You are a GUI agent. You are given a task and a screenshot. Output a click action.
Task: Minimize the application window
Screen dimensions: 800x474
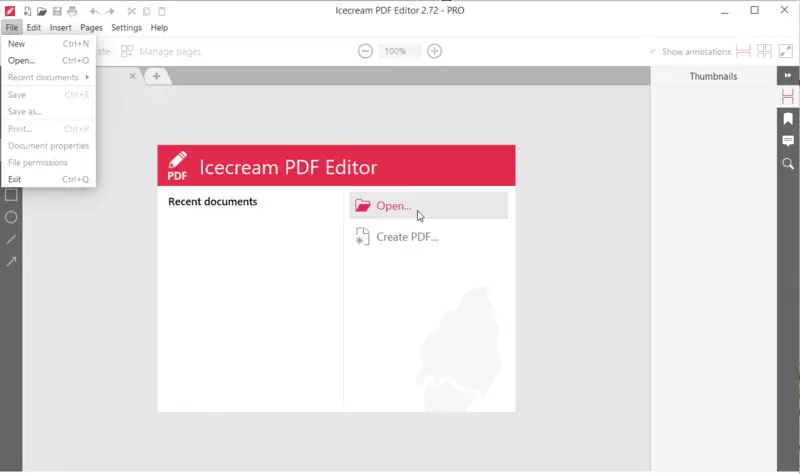coord(724,10)
